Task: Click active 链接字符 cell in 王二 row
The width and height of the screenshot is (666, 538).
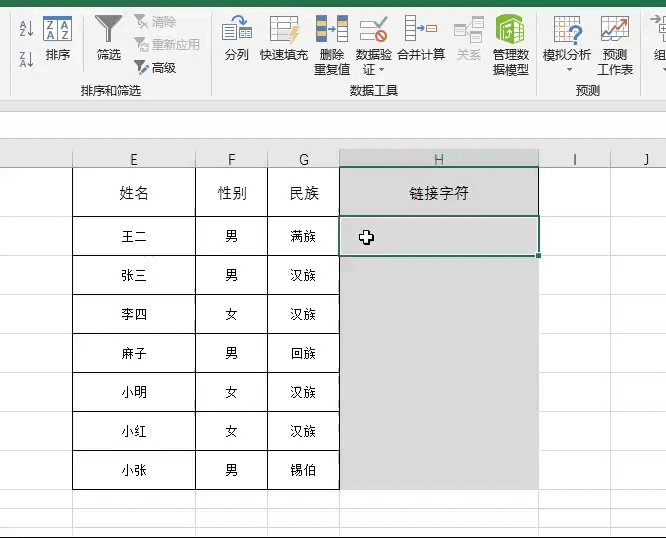Action: pyautogui.click(x=439, y=236)
